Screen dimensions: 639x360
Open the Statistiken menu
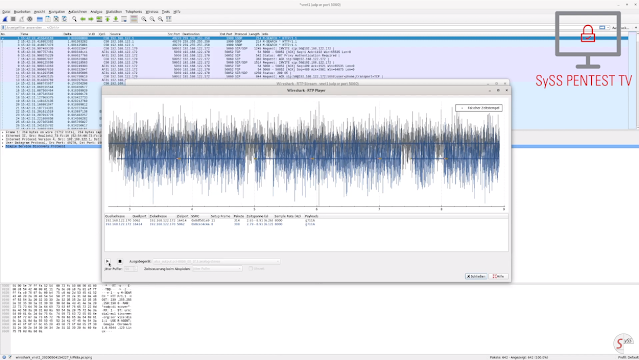tap(114, 12)
